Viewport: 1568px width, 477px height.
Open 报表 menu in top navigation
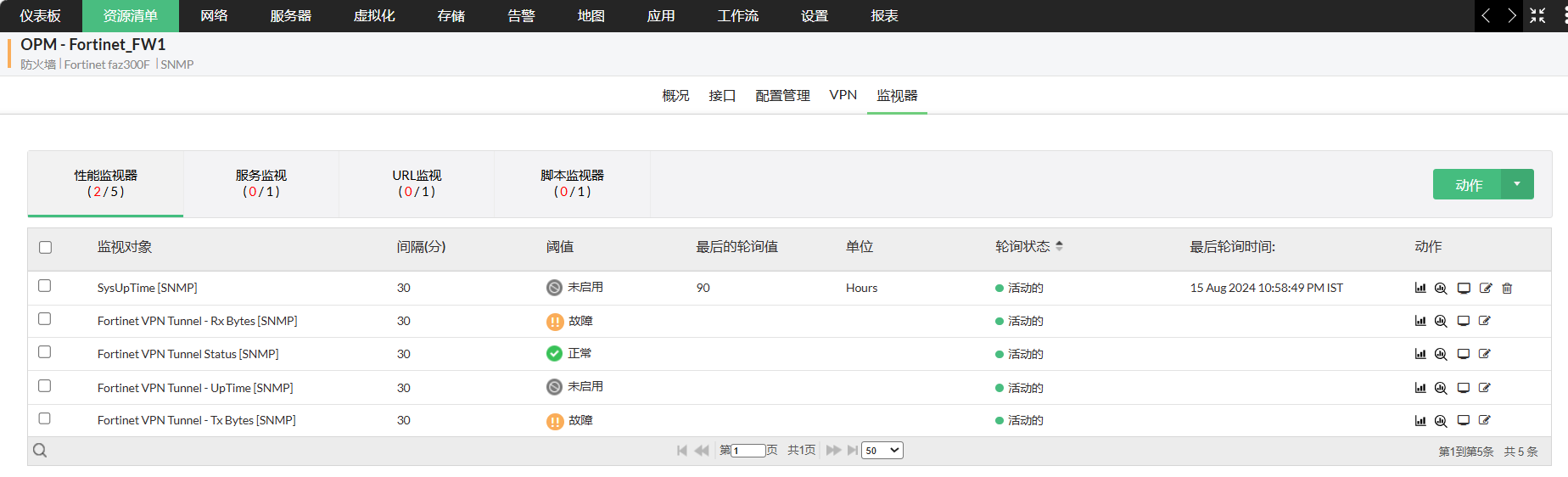(885, 16)
